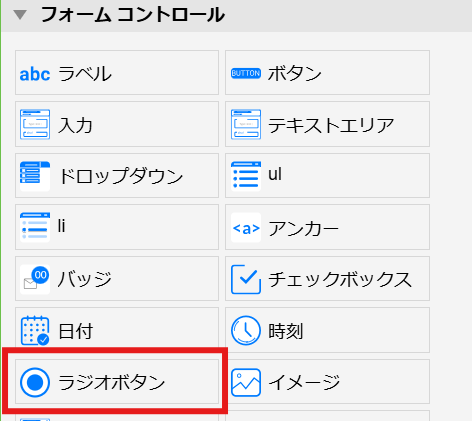Click the ラベル text label
The image size is (472, 421).
[85, 74]
